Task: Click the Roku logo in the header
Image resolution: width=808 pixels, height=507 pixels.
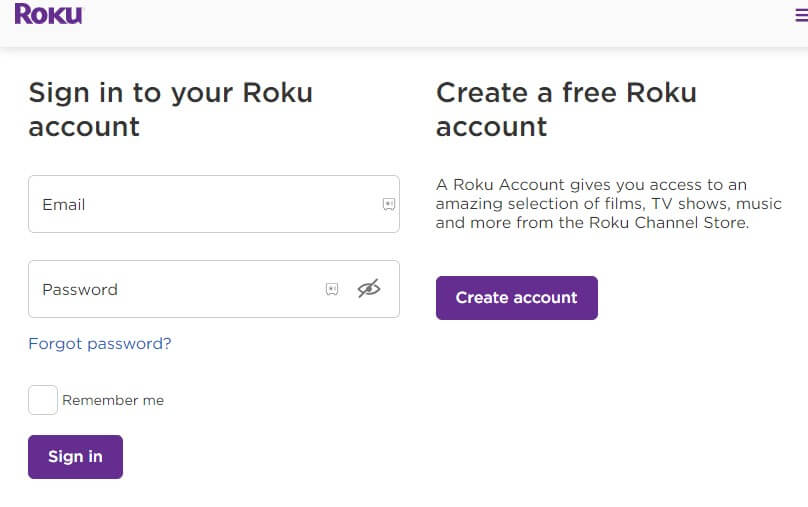Action: pos(48,14)
